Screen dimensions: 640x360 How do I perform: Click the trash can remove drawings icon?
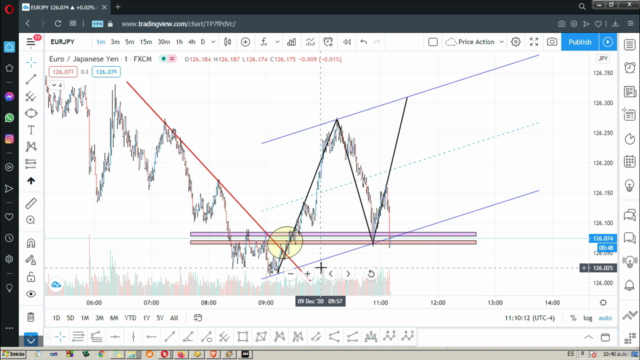[x=31, y=317]
